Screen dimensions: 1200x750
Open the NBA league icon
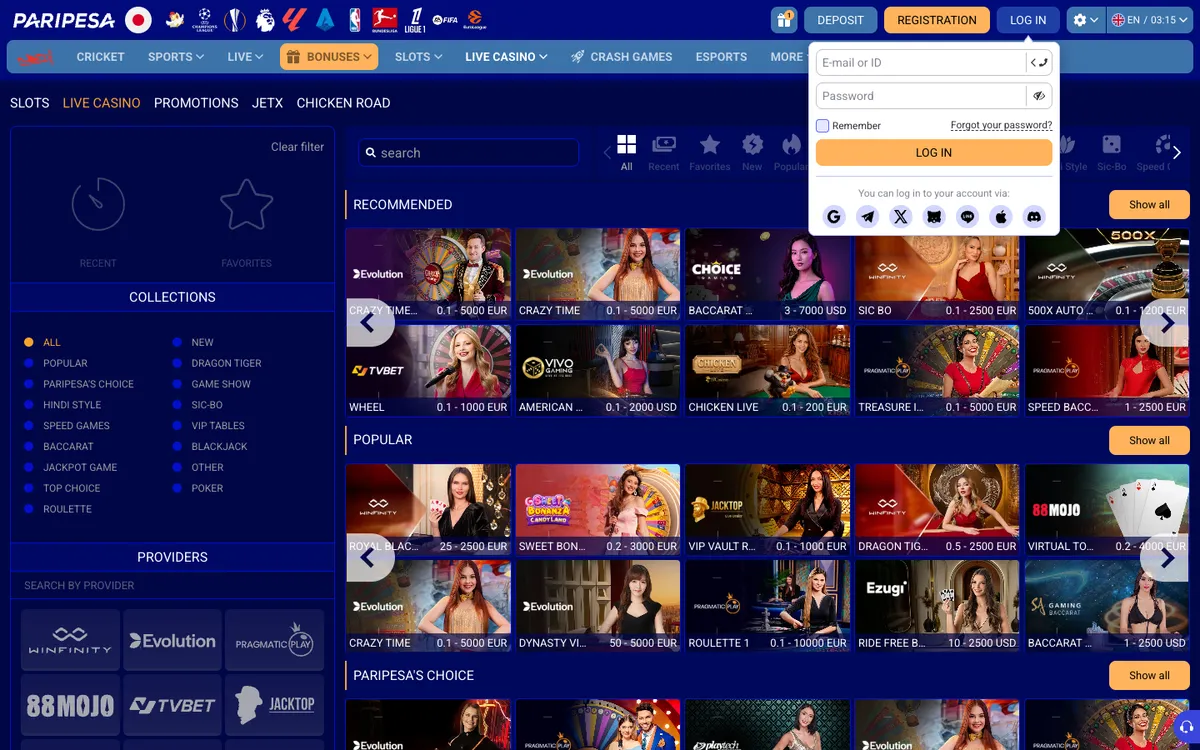355,19
